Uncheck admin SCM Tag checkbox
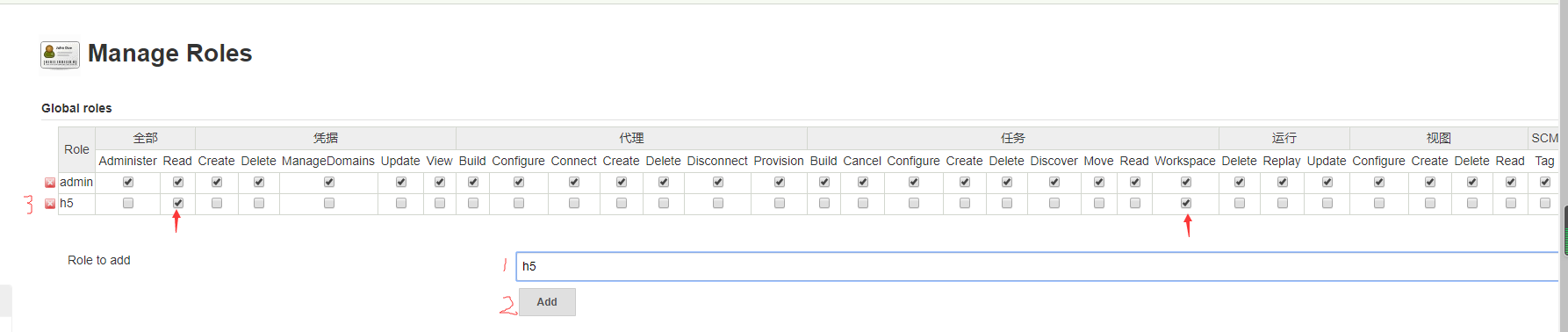The width and height of the screenshot is (1568, 332). click(x=1545, y=182)
